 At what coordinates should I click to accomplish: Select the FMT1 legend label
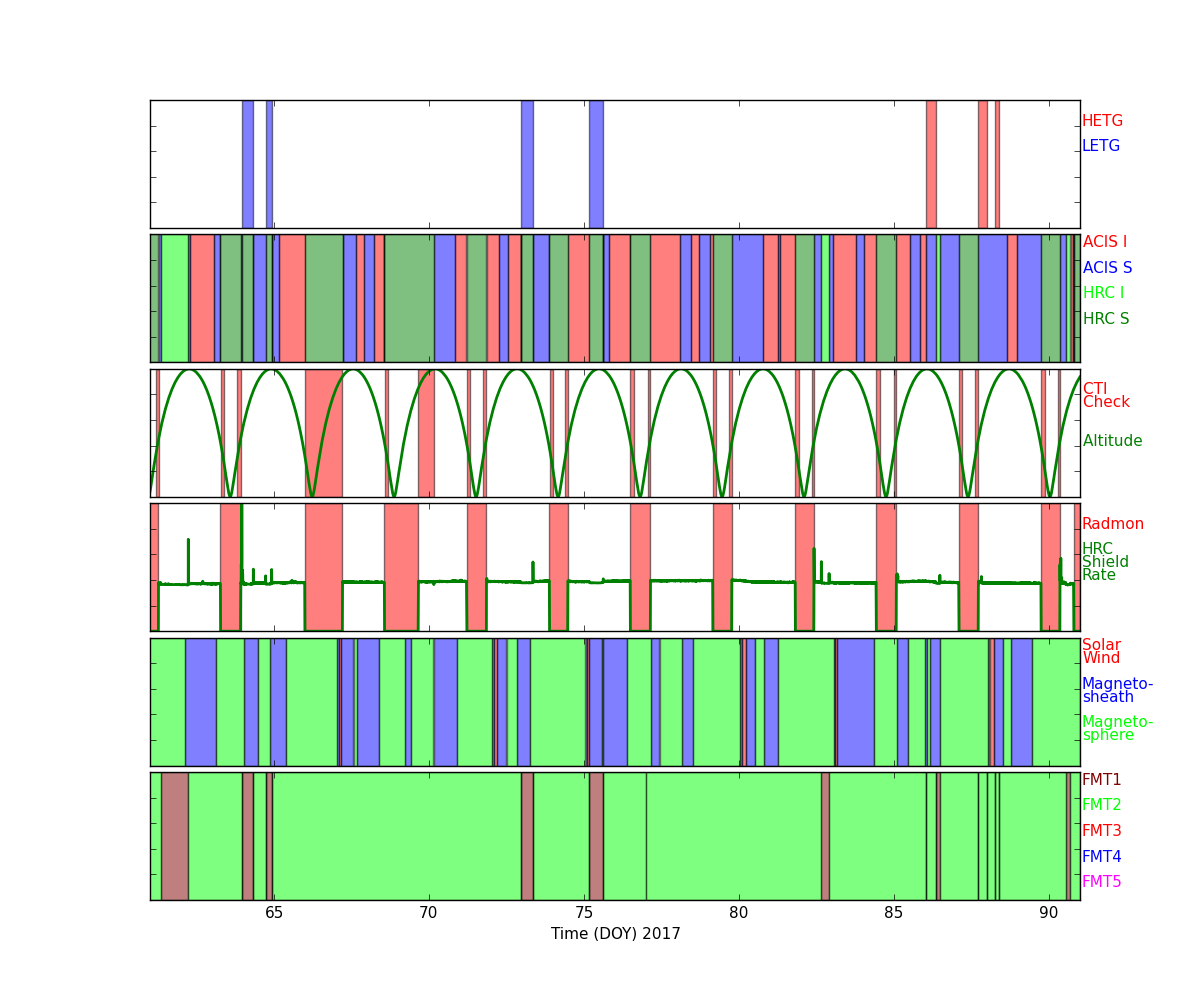coord(1101,780)
